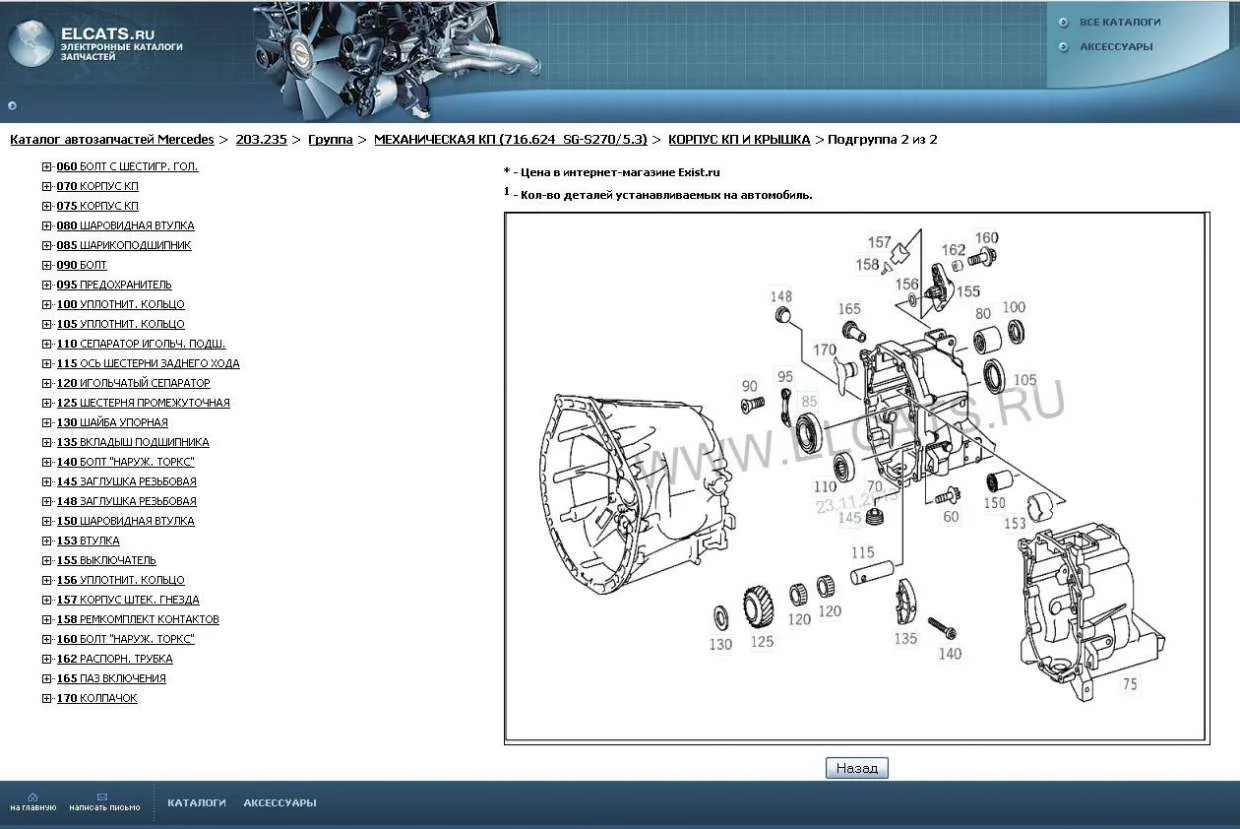Open the 148 ЗАГЛУШКА РЕЗЬБОВАЯ link

click(127, 501)
